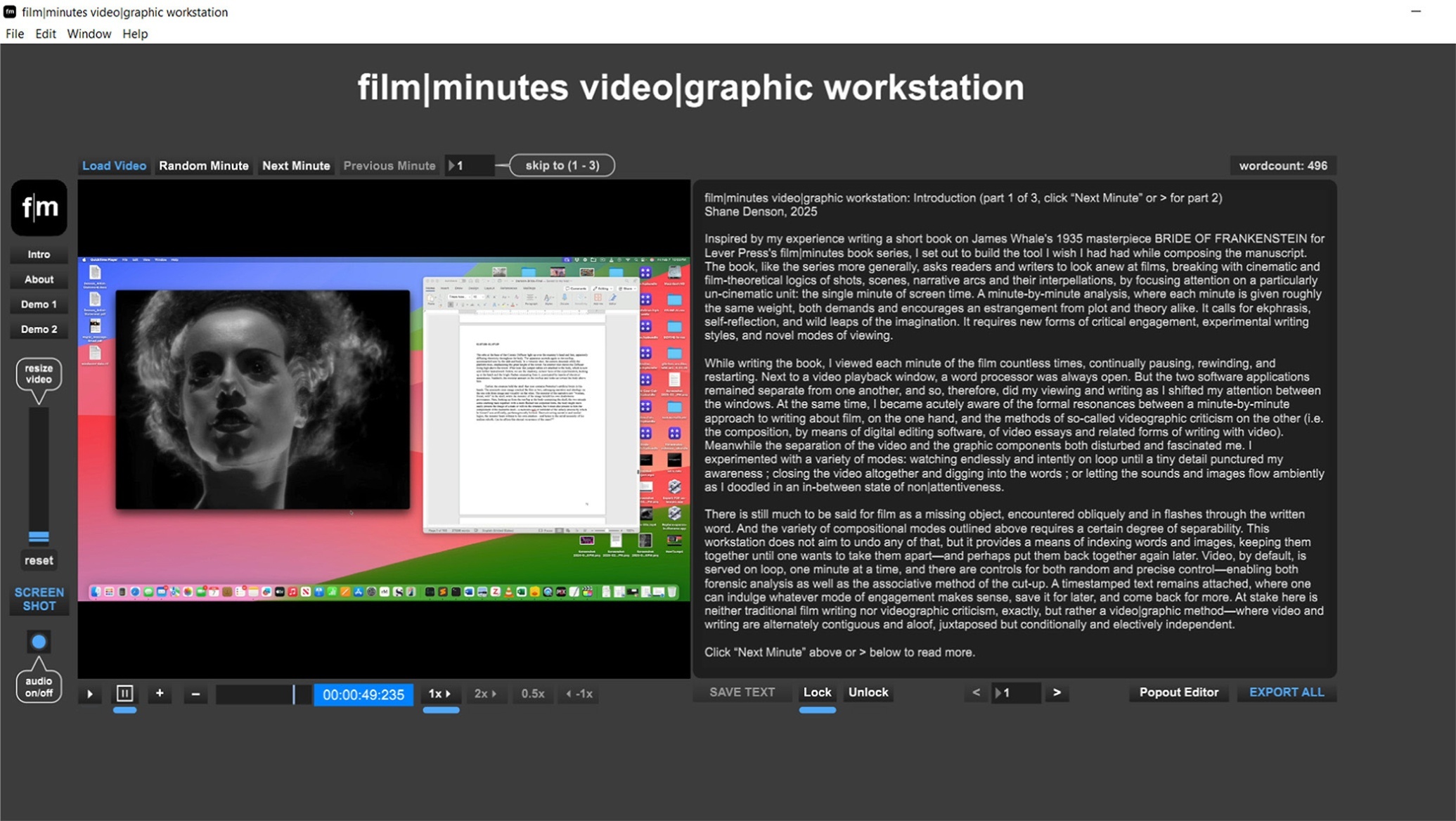1456x821 pixels.
Task: Open the About section
Action: [39, 279]
